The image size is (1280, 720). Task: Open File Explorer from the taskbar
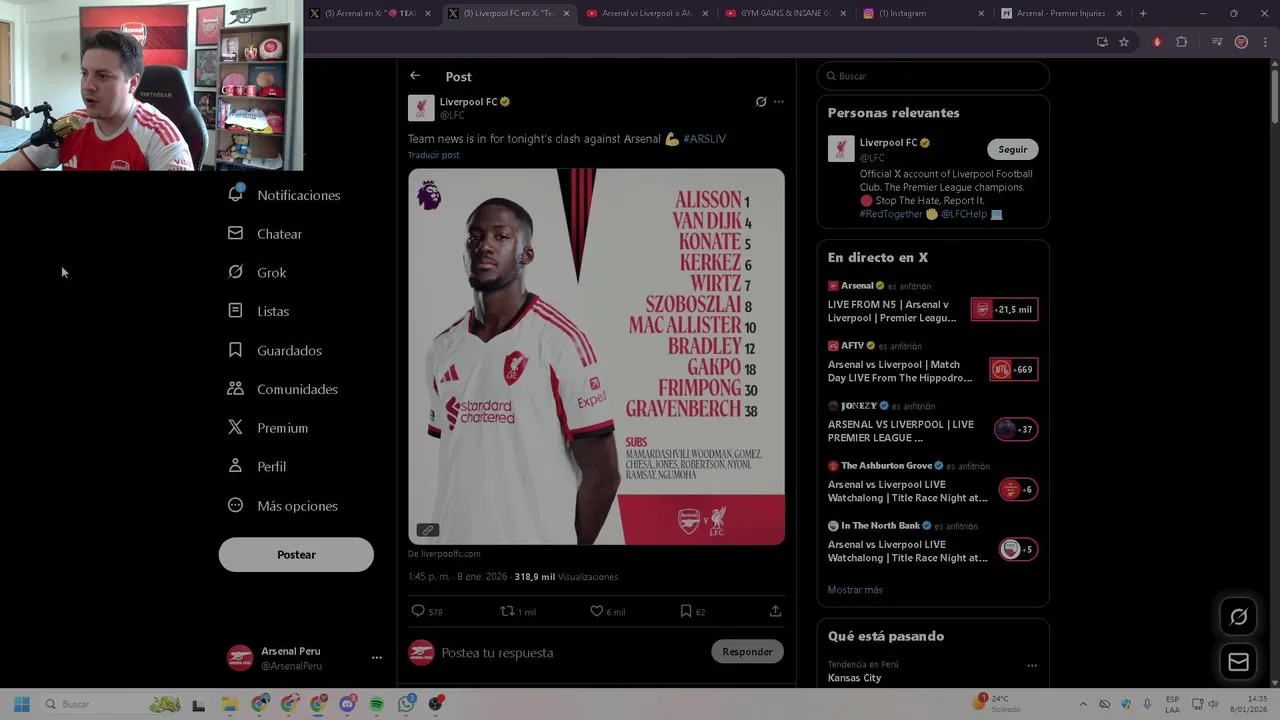pyautogui.click(x=229, y=704)
